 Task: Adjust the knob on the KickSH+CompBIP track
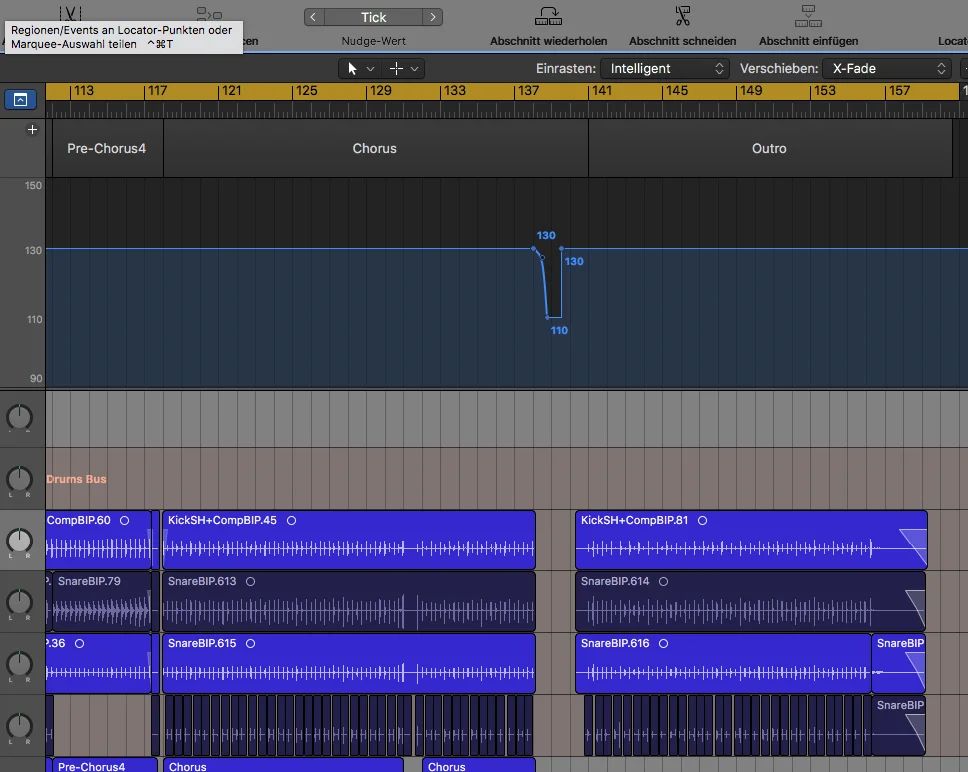click(x=19, y=541)
